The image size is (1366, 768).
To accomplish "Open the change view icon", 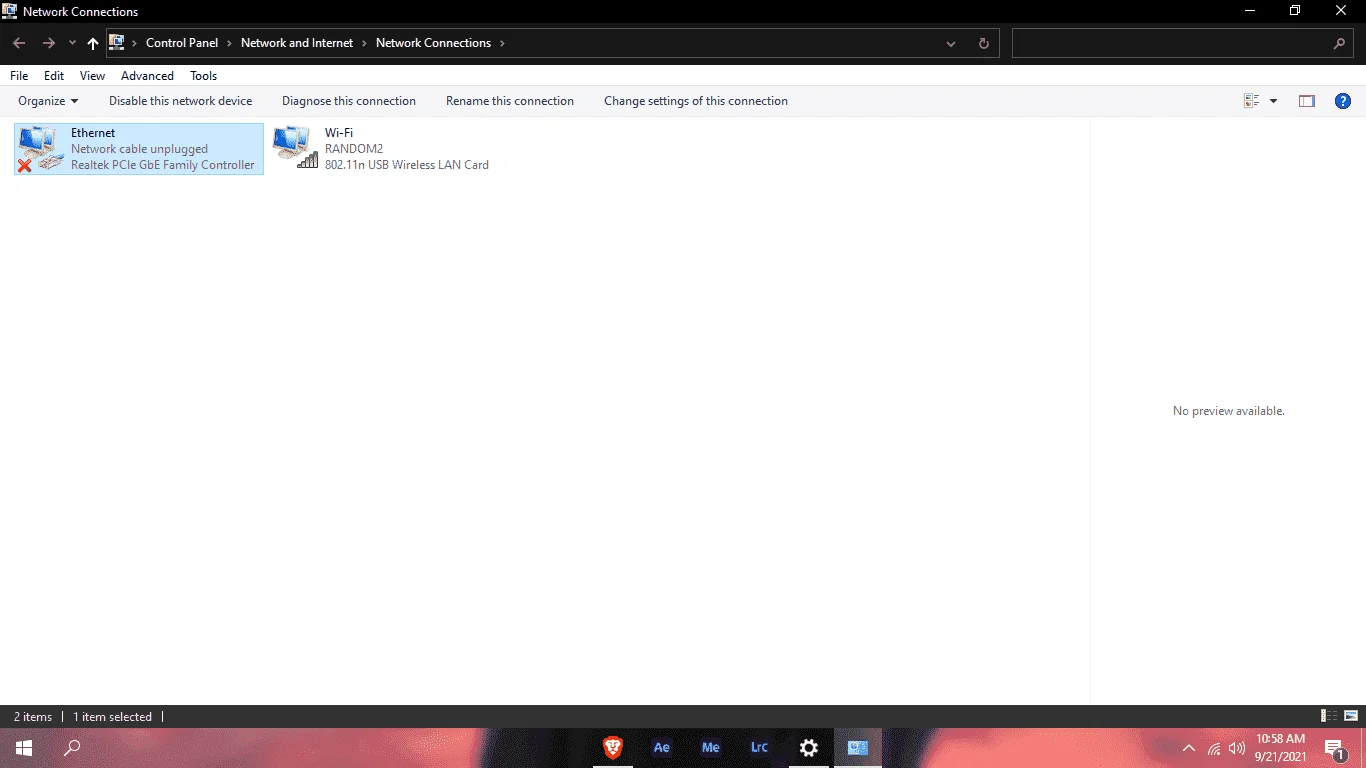I will [x=1251, y=101].
